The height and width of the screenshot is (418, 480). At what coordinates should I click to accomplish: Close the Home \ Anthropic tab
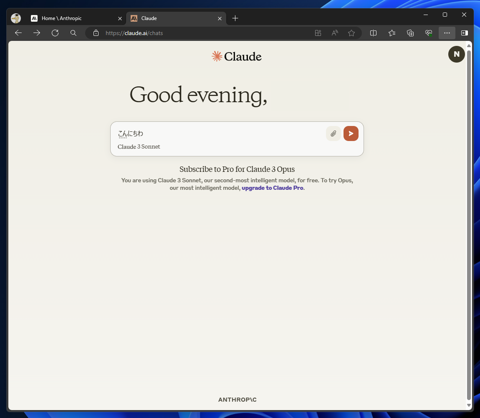coord(120,19)
